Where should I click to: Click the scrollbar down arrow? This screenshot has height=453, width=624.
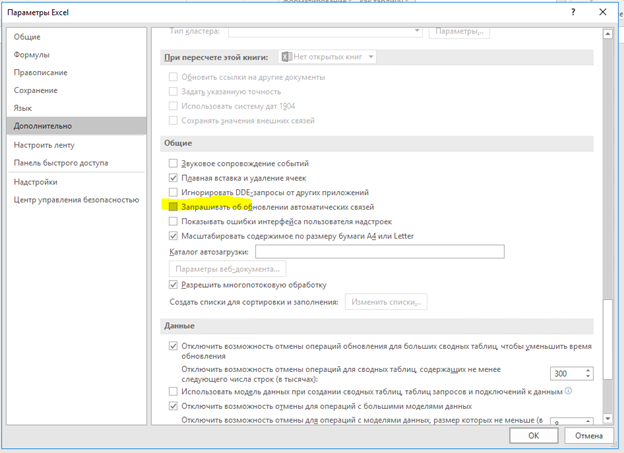[x=608, y=418]
